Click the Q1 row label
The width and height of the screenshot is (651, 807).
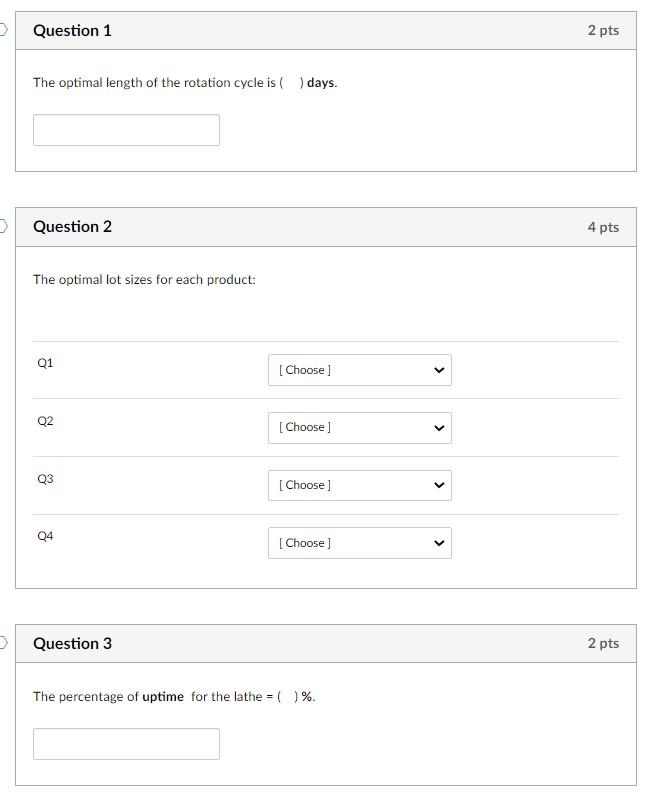44,362
